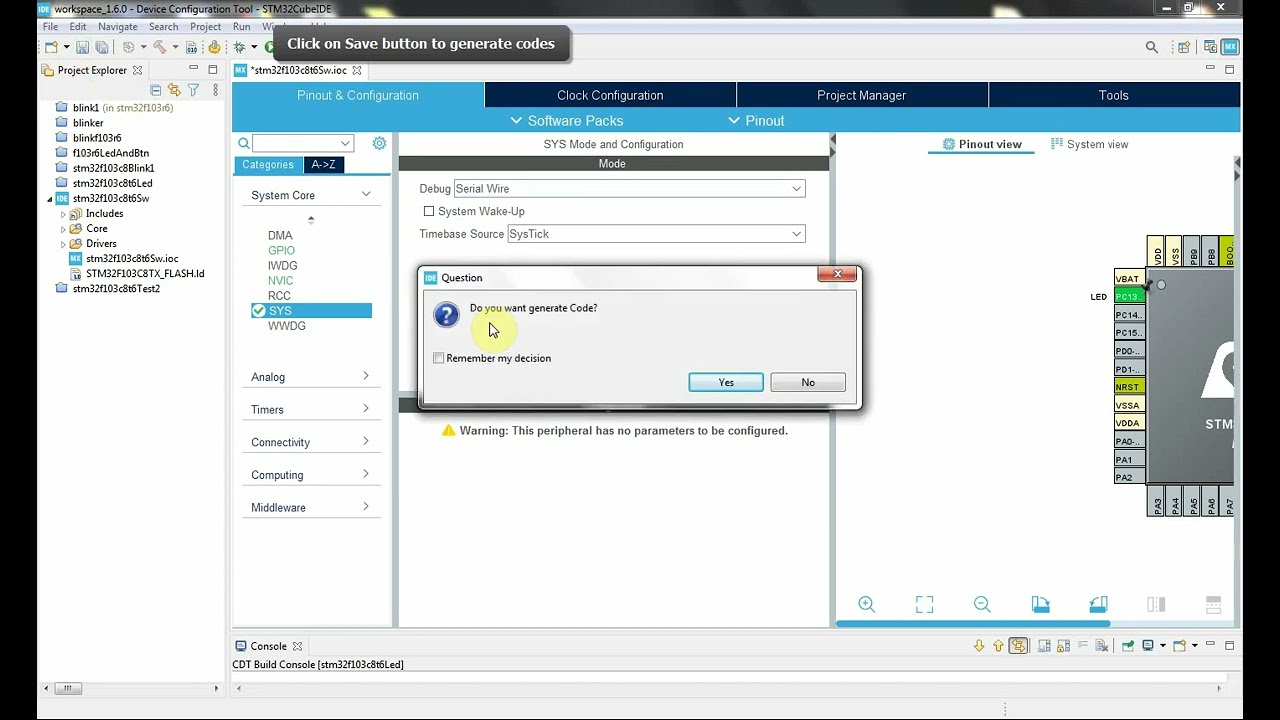Image resolution: width=1280 pixels, height=720 pixels.
Task: Click No in the Question dialog
Action: click(808, 382)
